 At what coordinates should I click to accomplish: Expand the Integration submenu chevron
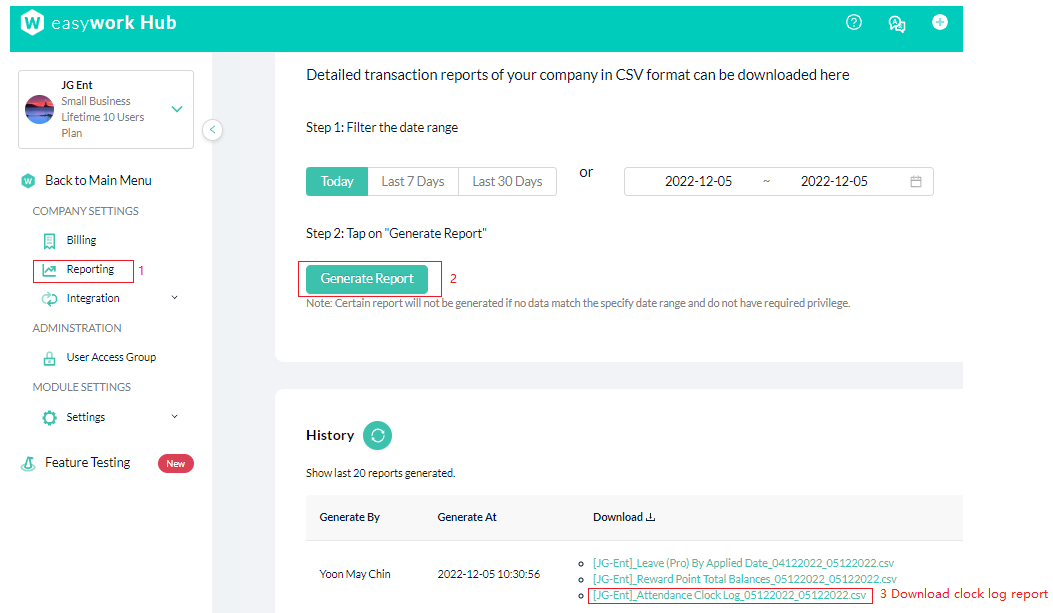tap(175, 297)
